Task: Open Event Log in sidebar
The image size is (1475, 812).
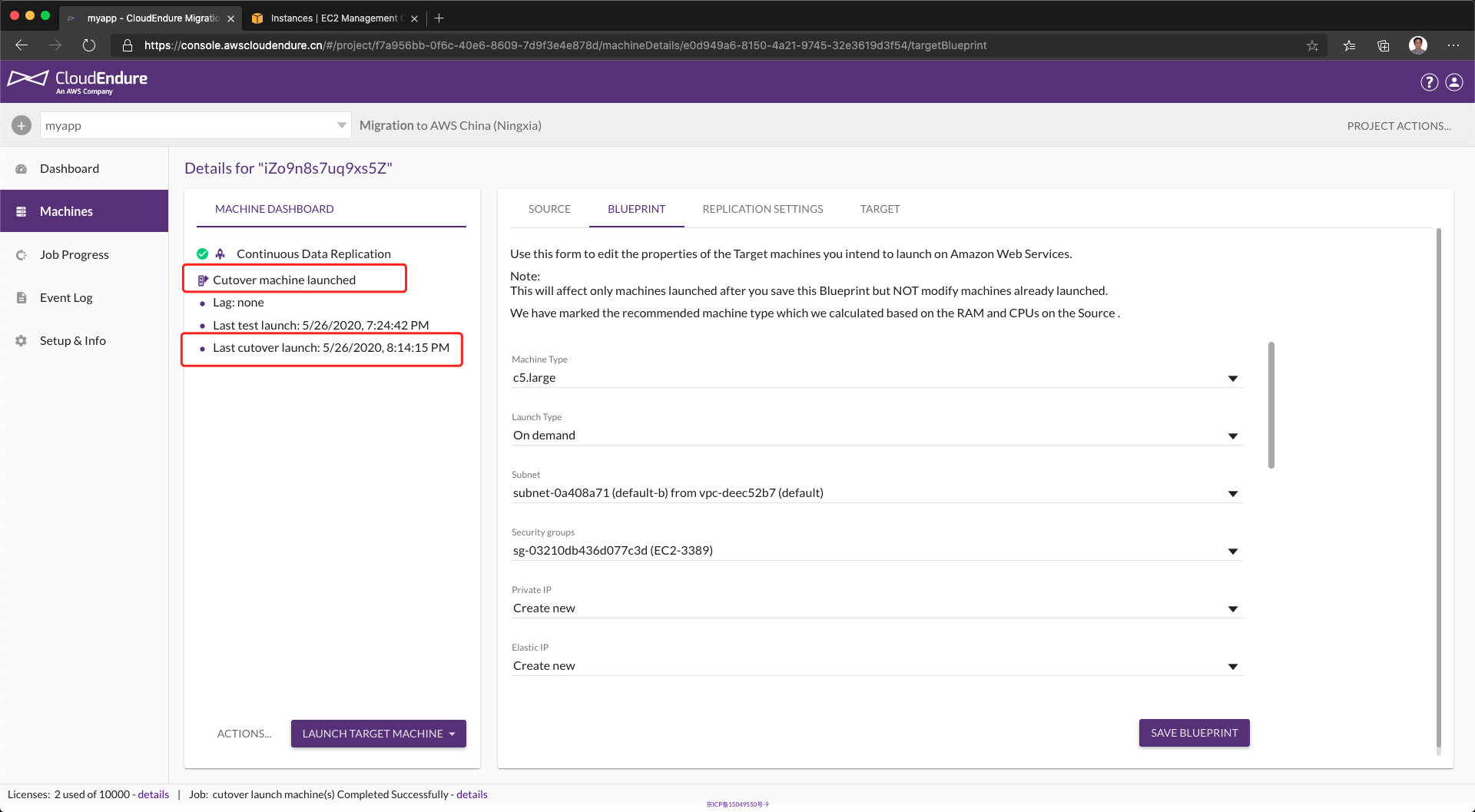Action: coord(66,298)
